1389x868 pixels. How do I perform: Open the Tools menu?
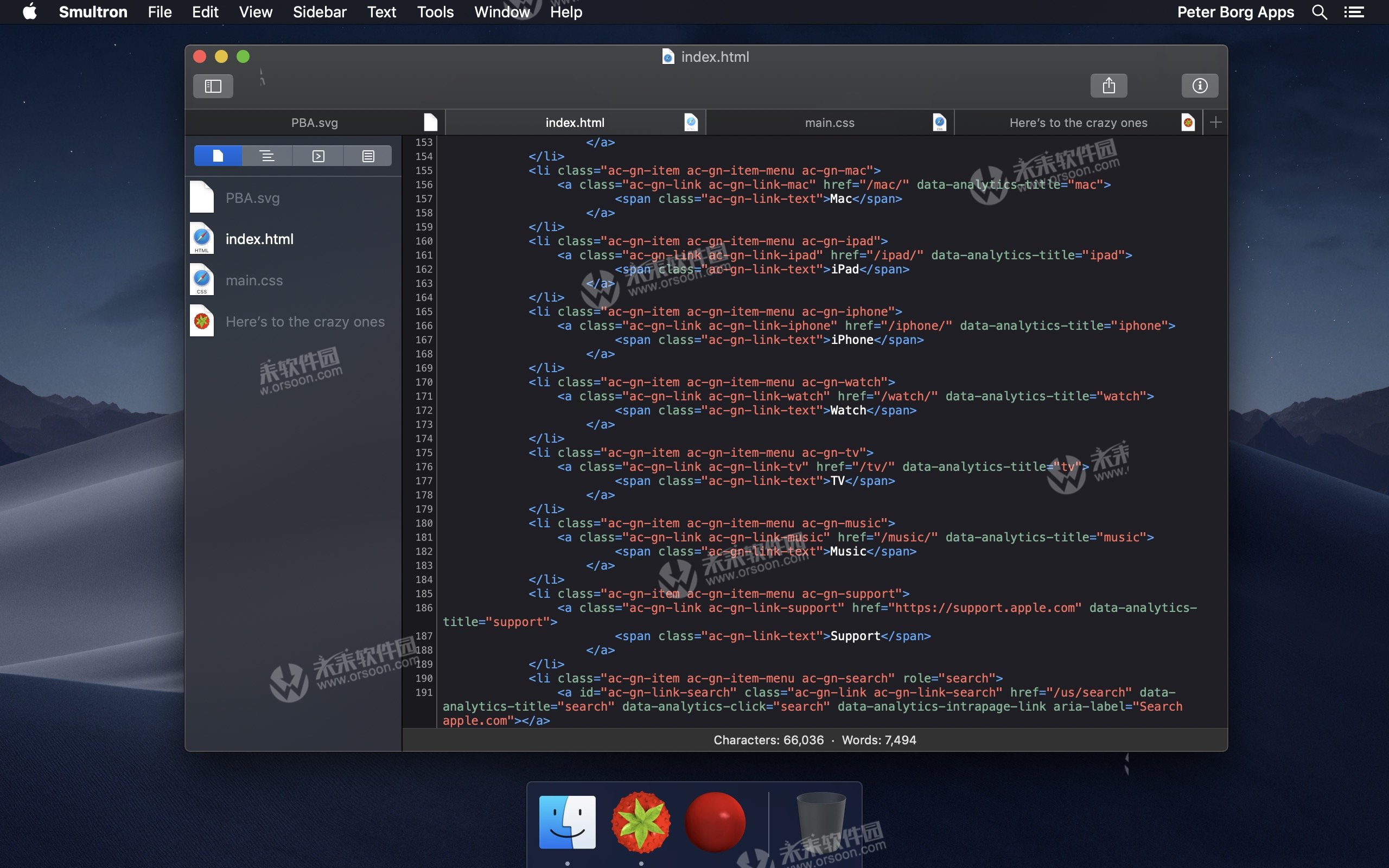[435, 12]
